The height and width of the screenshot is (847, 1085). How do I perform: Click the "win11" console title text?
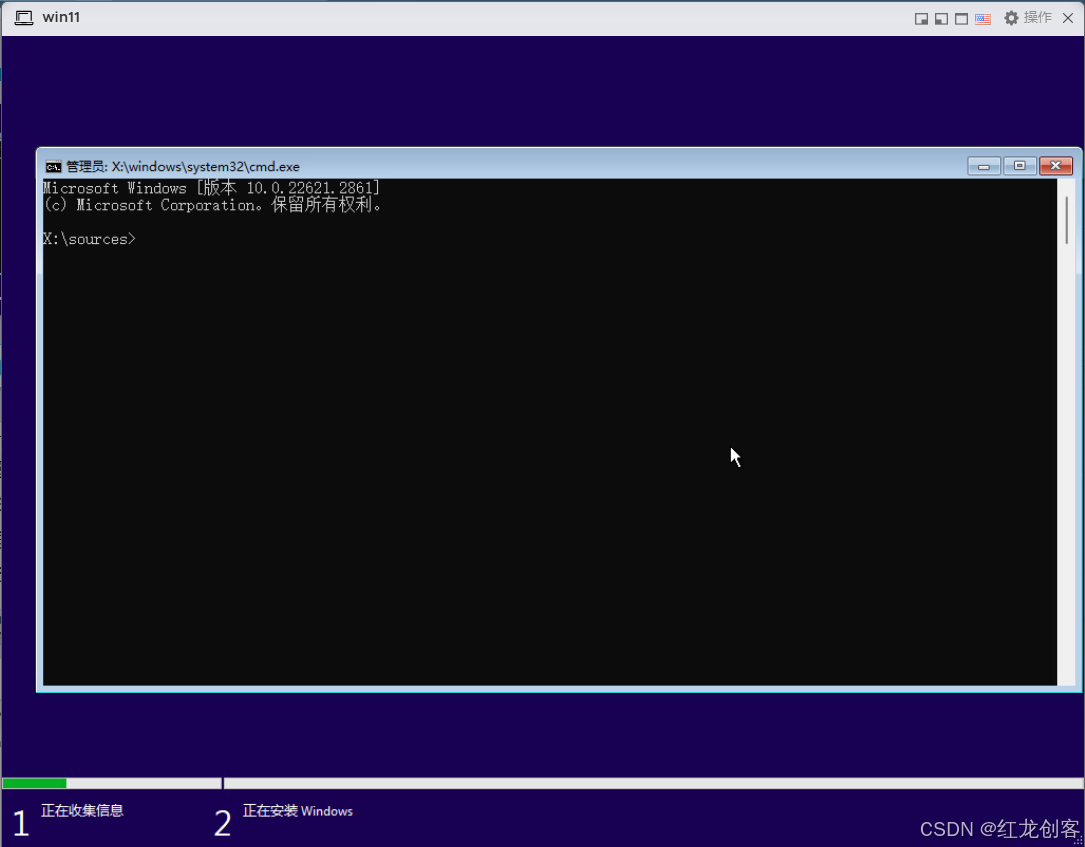[x=61, y=17]
